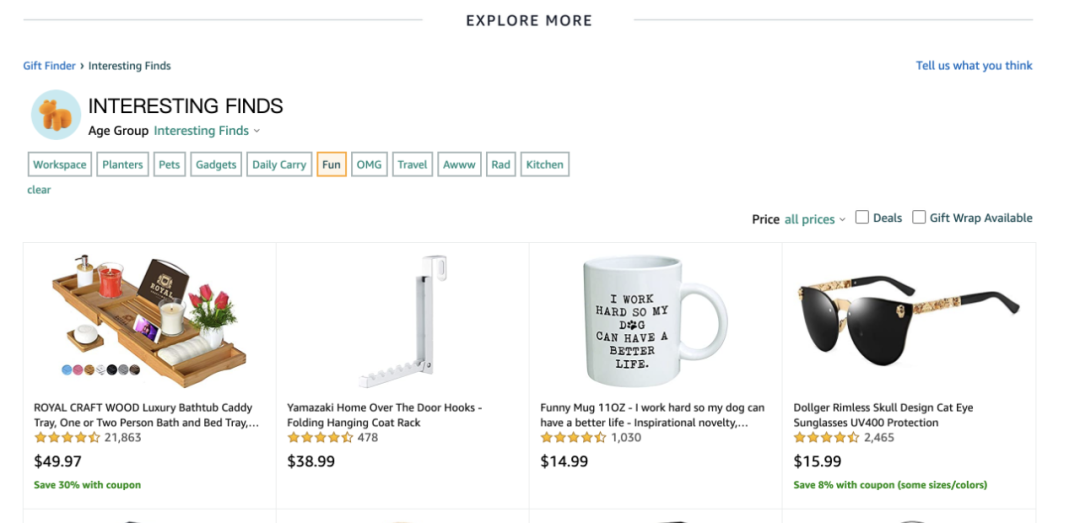Open the over-the-door hooks product image
The image size is (1080, 523).
pyautogui.click(x=402, y=320)
